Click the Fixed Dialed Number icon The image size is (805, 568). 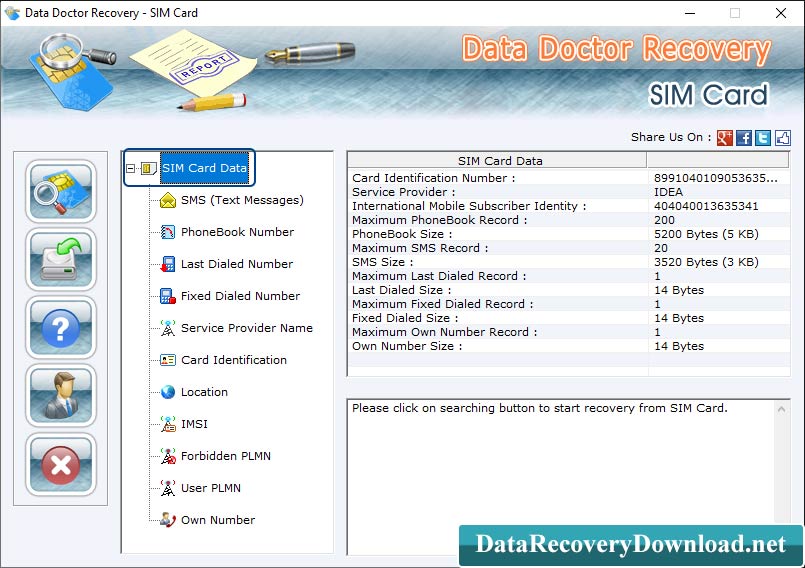168,296
